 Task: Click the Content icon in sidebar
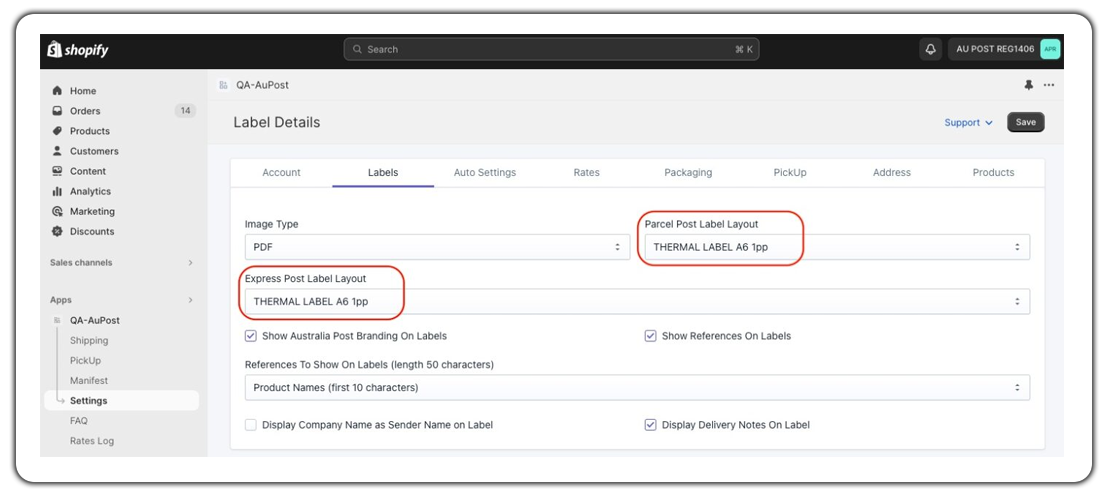coord(57,171)
